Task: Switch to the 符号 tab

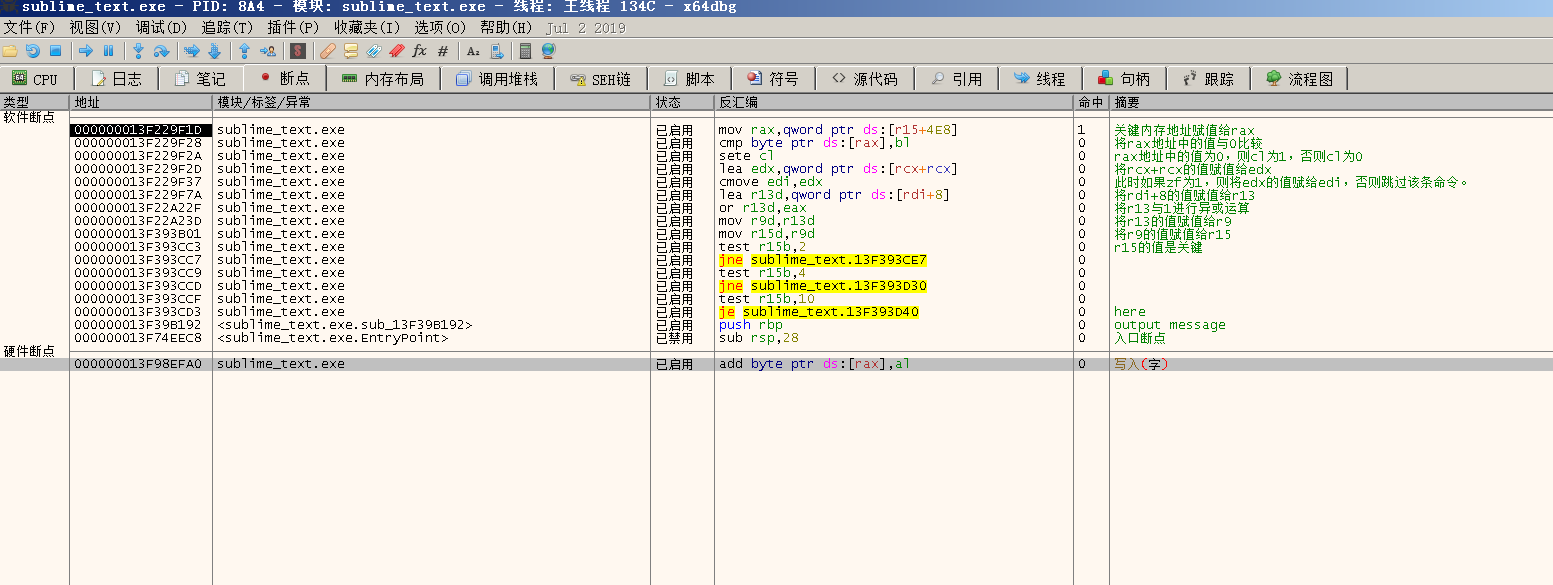Action: pos(773,79)
